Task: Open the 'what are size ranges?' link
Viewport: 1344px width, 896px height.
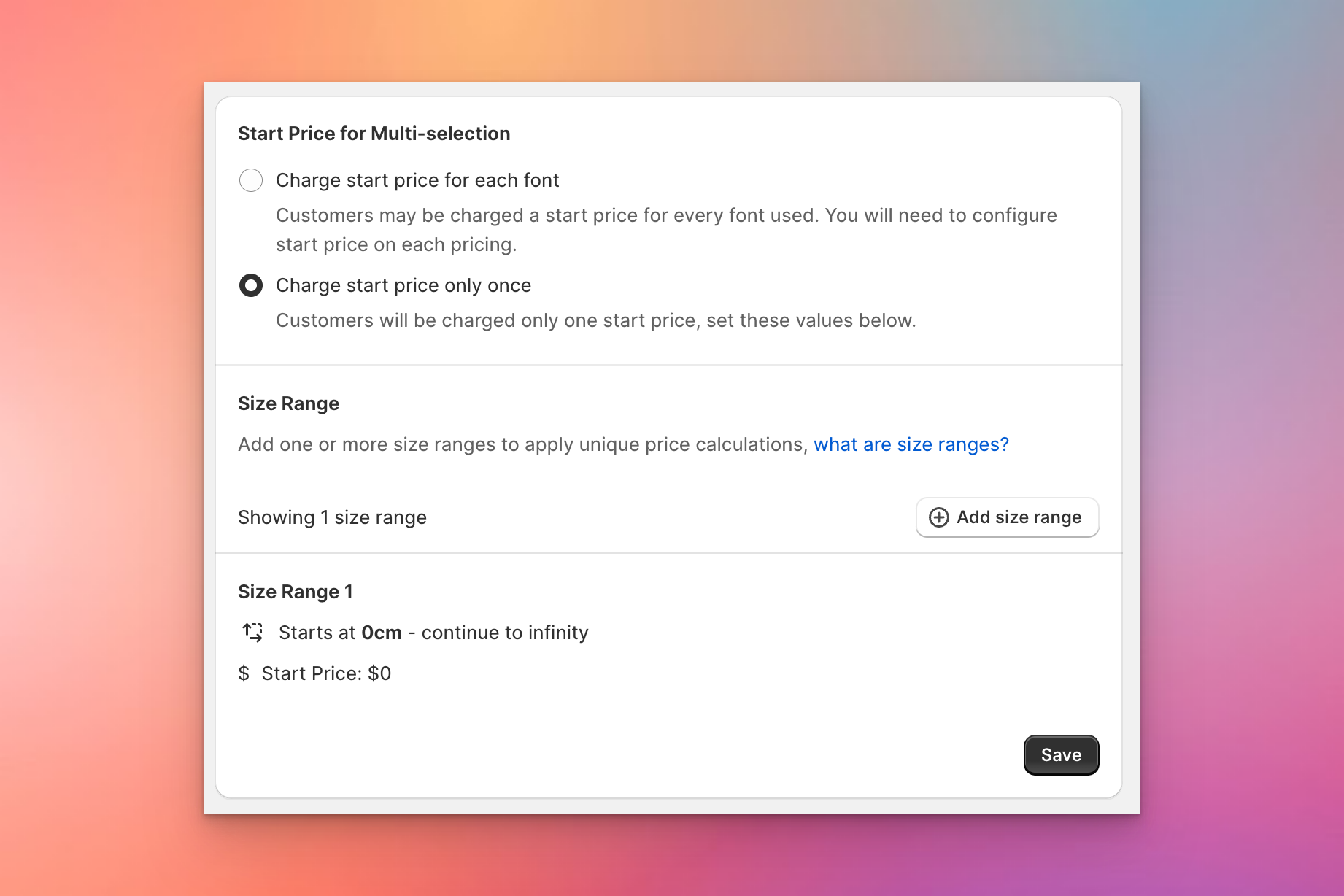Action: coord(911,444)
